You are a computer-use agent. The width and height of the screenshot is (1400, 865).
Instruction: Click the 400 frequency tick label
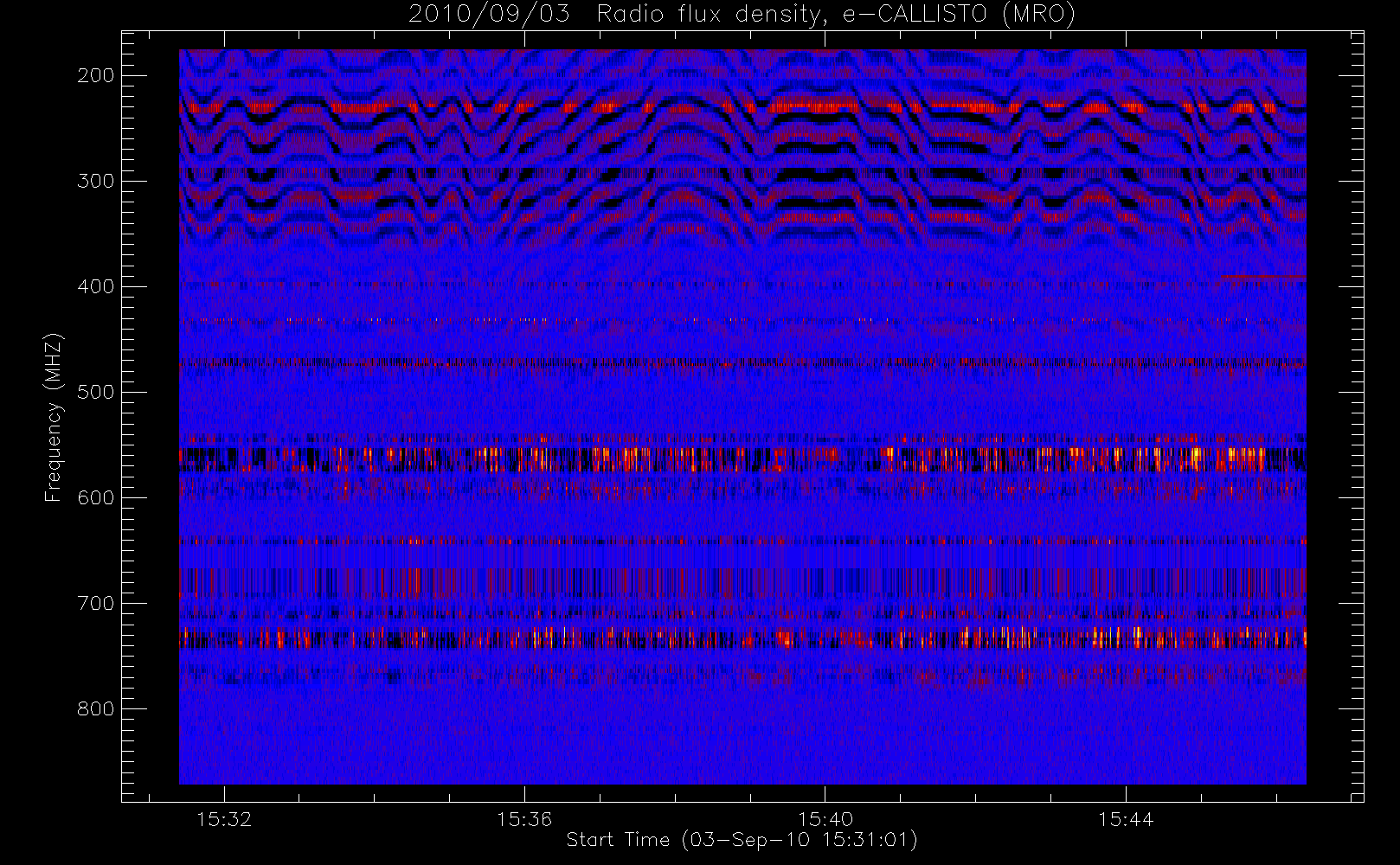[95, 286]
